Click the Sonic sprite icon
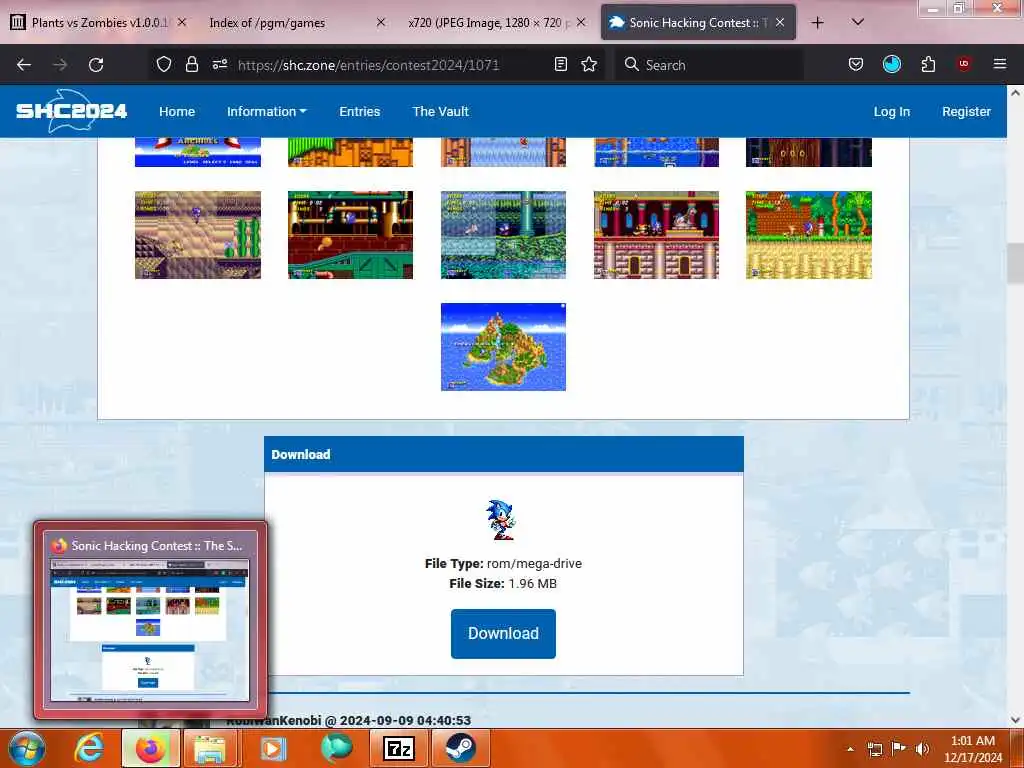 501,520
